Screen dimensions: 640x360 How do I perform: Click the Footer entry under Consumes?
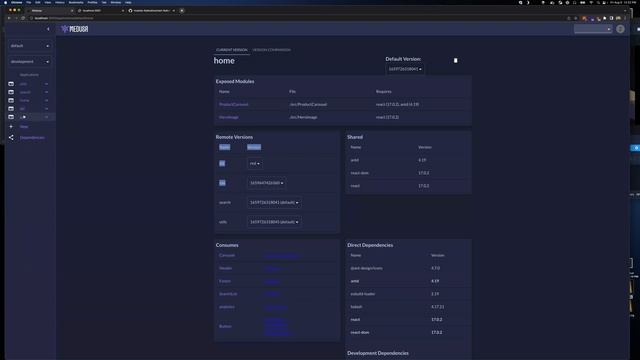pyautogui.click(x=225, y=281)
